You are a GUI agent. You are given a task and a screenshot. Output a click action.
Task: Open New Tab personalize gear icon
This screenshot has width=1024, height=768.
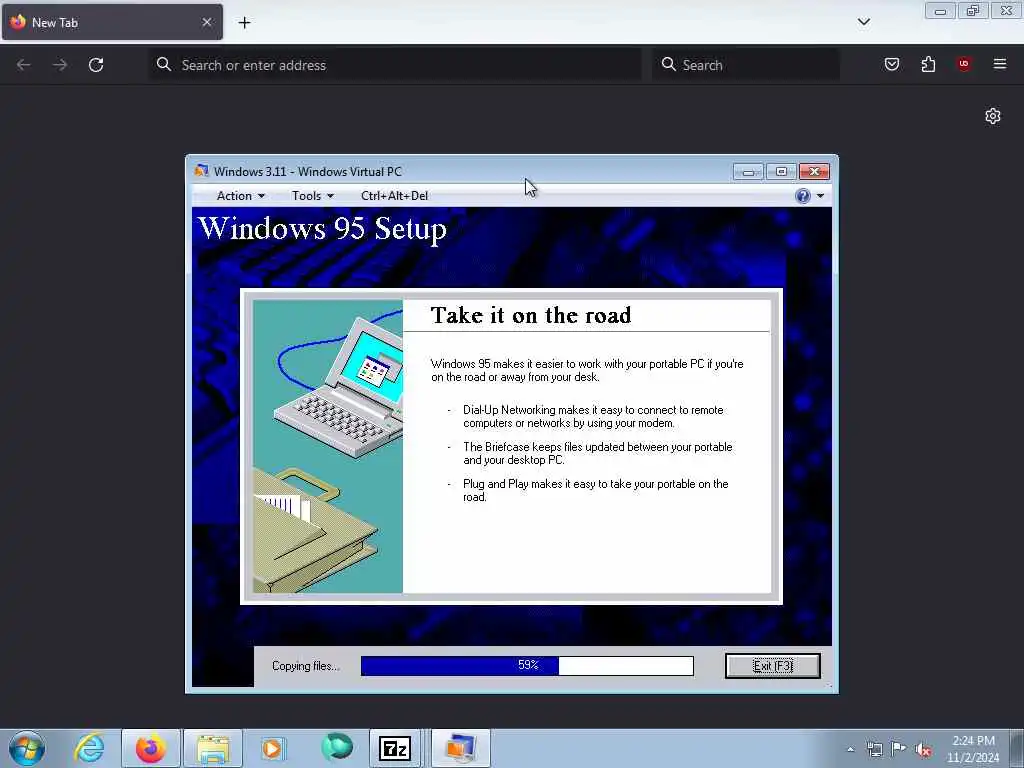point(993,116)
